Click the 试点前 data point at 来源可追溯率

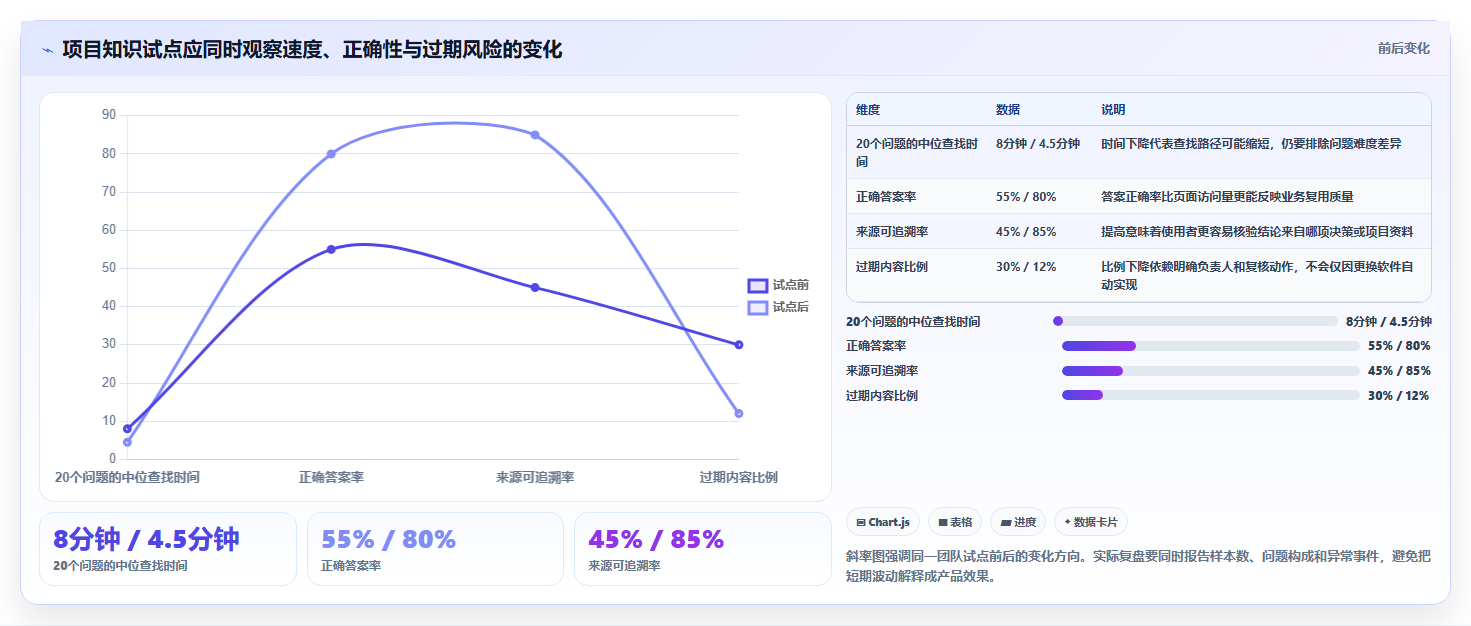(x=535, y=287)
